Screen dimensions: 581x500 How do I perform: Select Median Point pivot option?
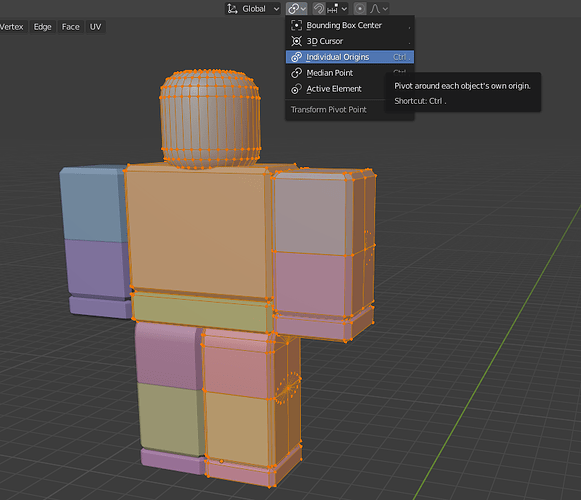[x=350, y=73]
